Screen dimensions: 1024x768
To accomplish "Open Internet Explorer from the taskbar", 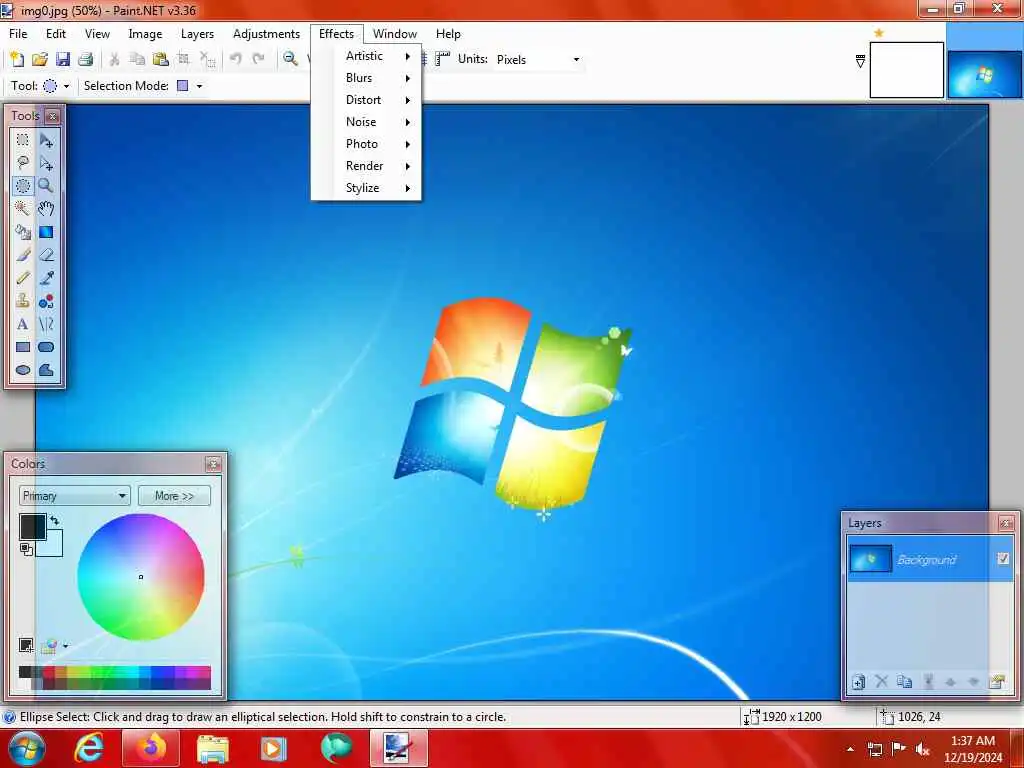I will pyautogui.click(x=88, y=747).
